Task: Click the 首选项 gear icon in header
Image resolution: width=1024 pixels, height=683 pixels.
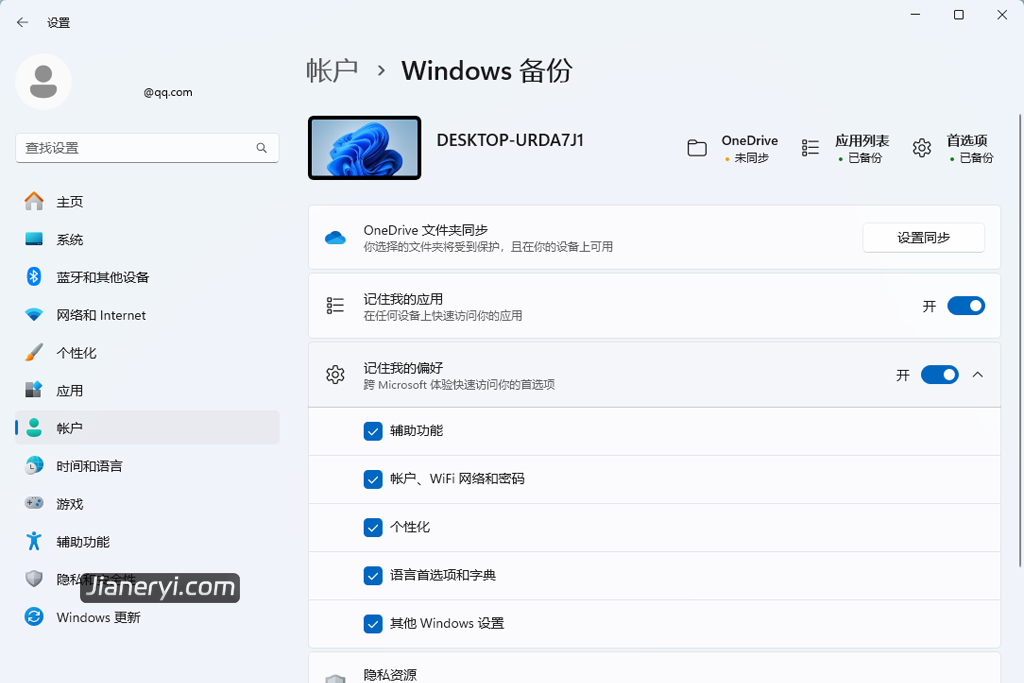Action: 921,148
